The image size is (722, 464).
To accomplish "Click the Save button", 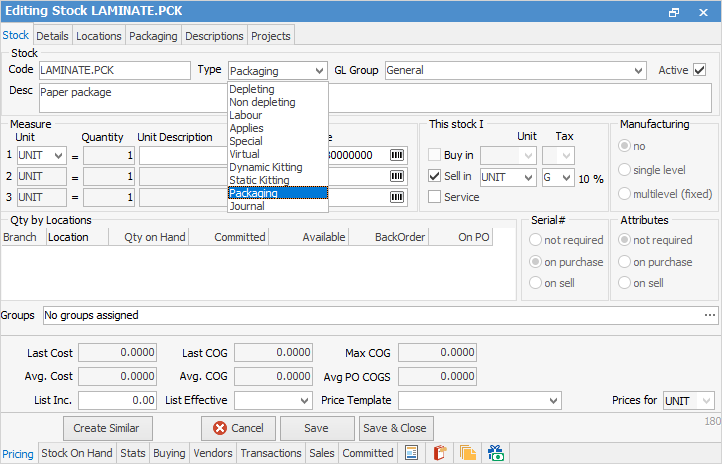I will [x=317, y=428].
